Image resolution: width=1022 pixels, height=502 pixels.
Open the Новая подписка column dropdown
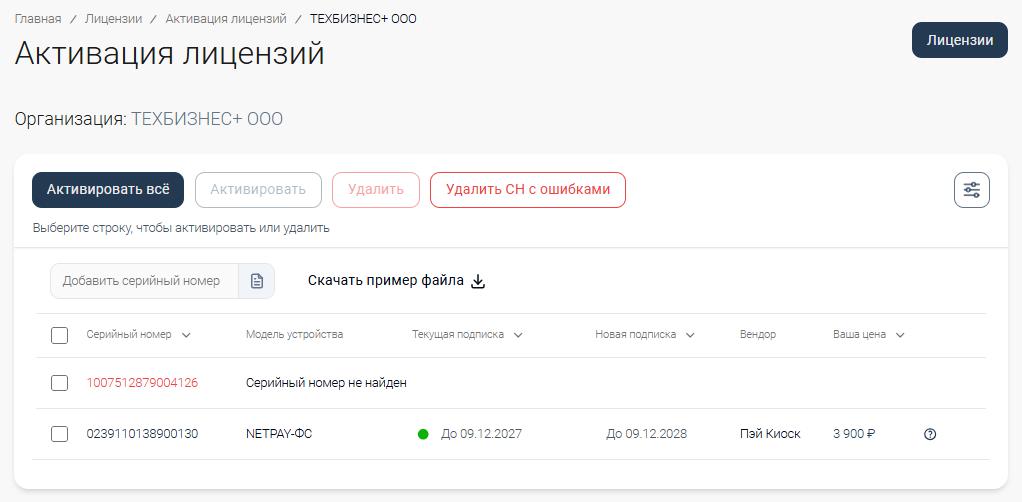tap(690, 335)
